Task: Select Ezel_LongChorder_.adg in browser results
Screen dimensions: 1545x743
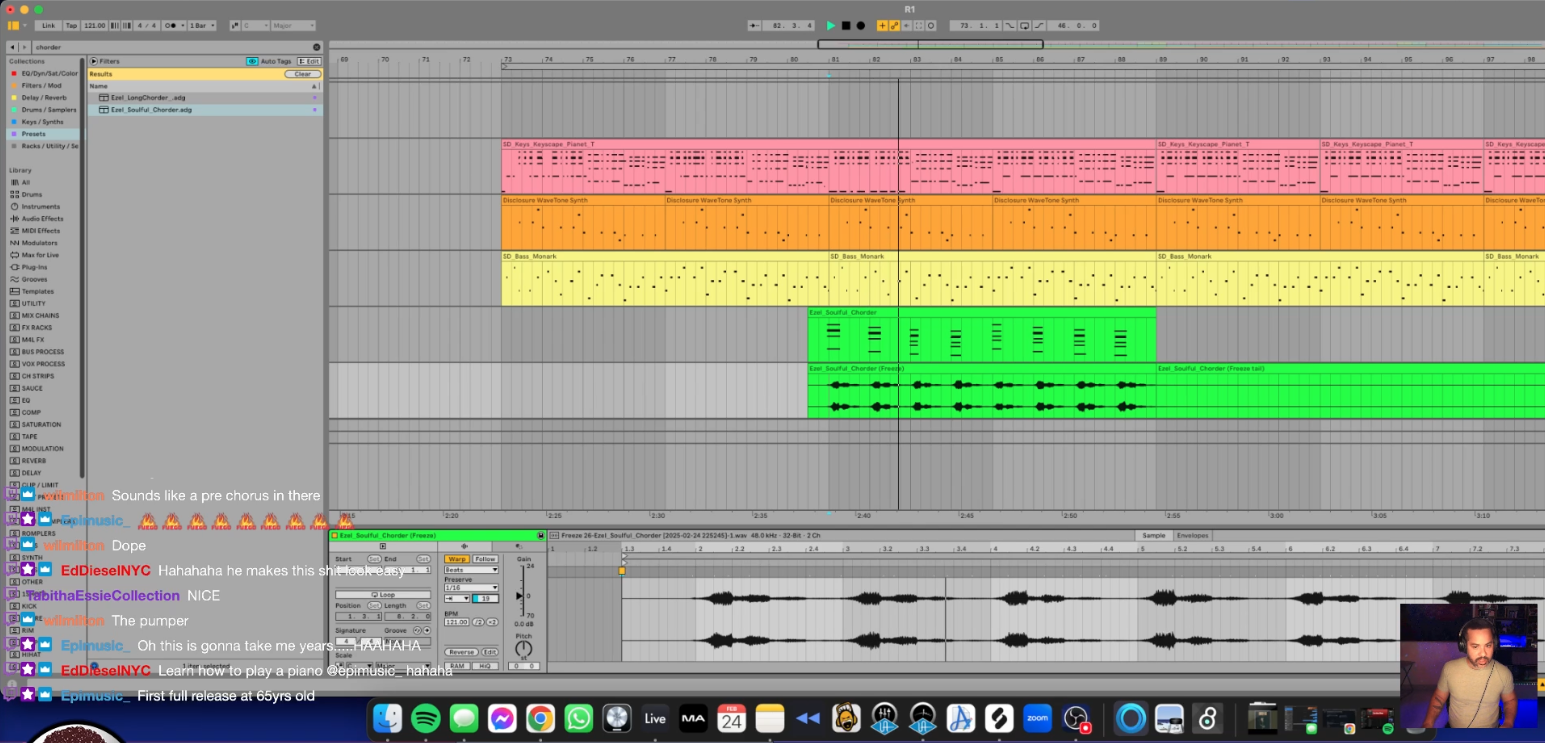Action: point(148,97)
